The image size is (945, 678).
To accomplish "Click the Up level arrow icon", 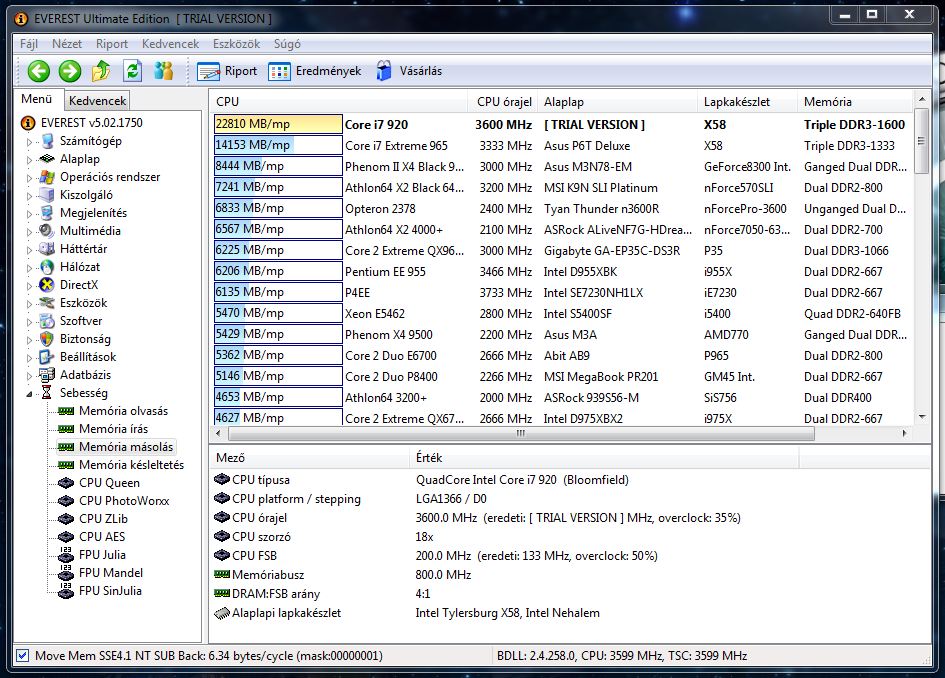I will 101,71.
